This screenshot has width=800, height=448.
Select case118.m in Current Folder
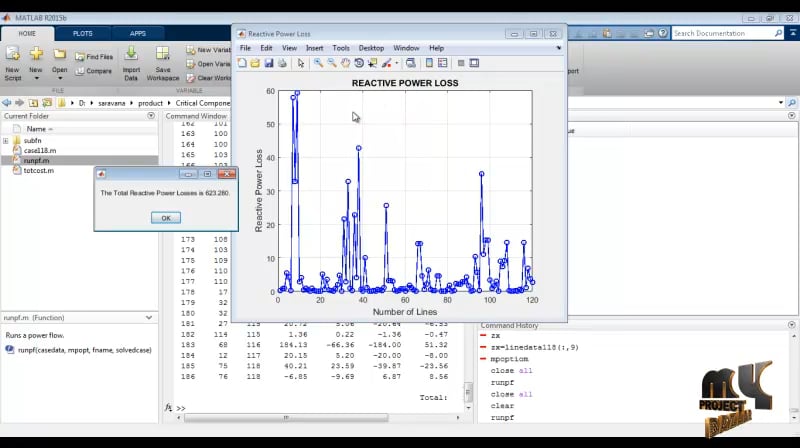tap(40, 151)
